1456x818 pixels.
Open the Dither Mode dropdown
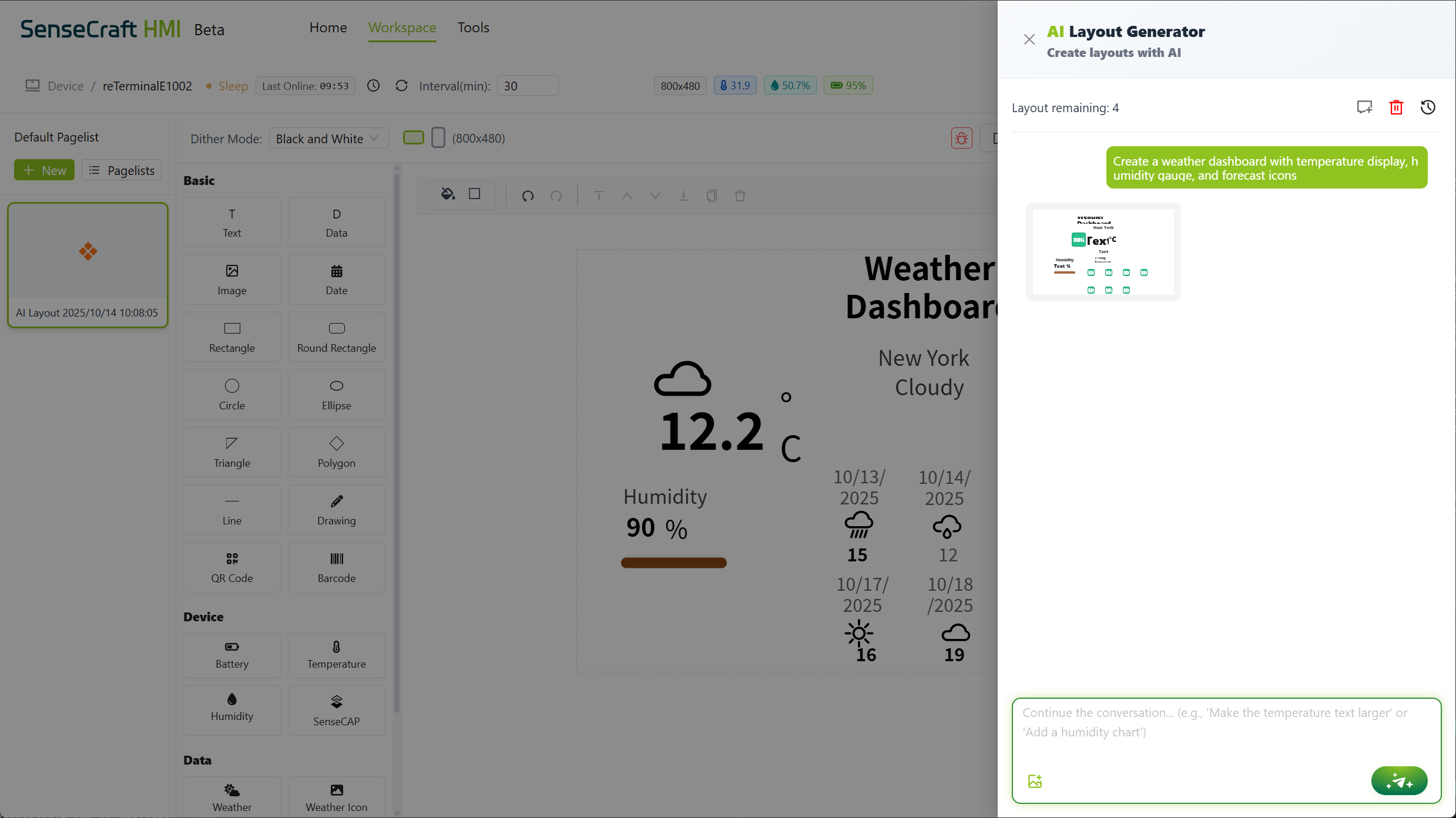pos(328,139)
